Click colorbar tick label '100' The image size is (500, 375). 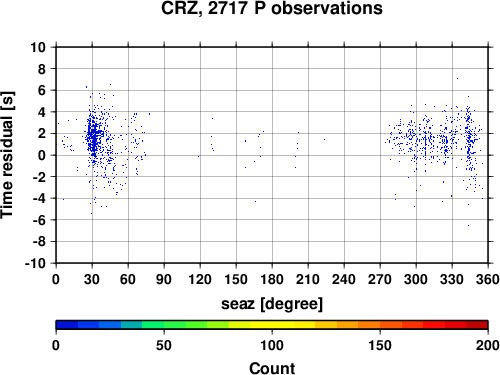point(272,345)
